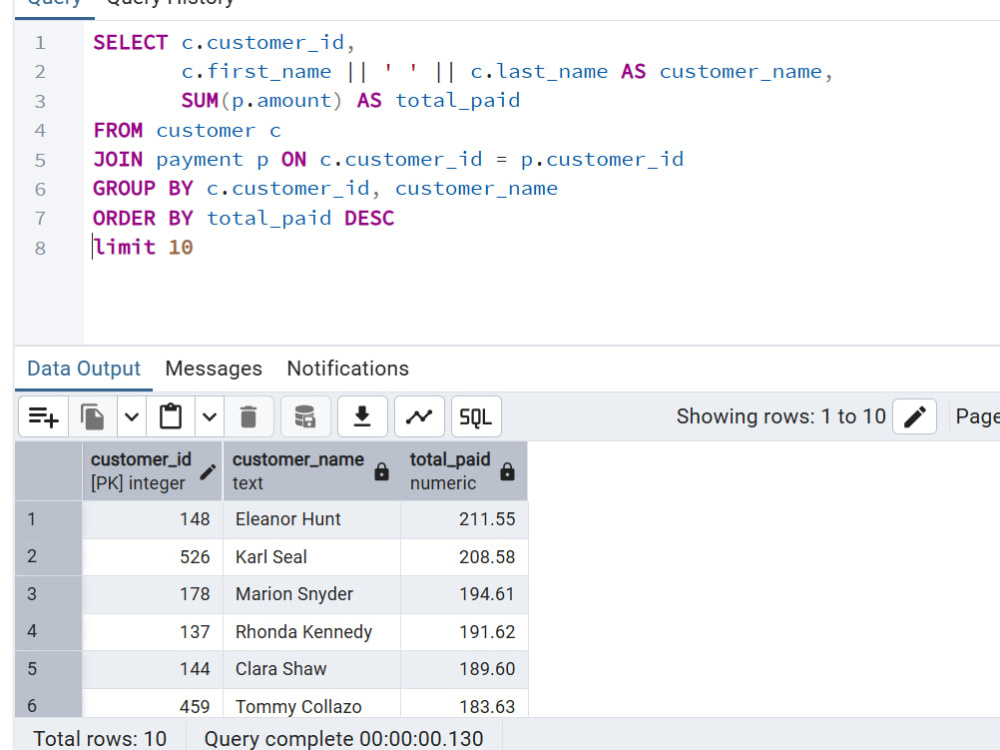Click the cell 'Eleanor Hunt'
Screen dimensions: 1000x750
(312, 519)
